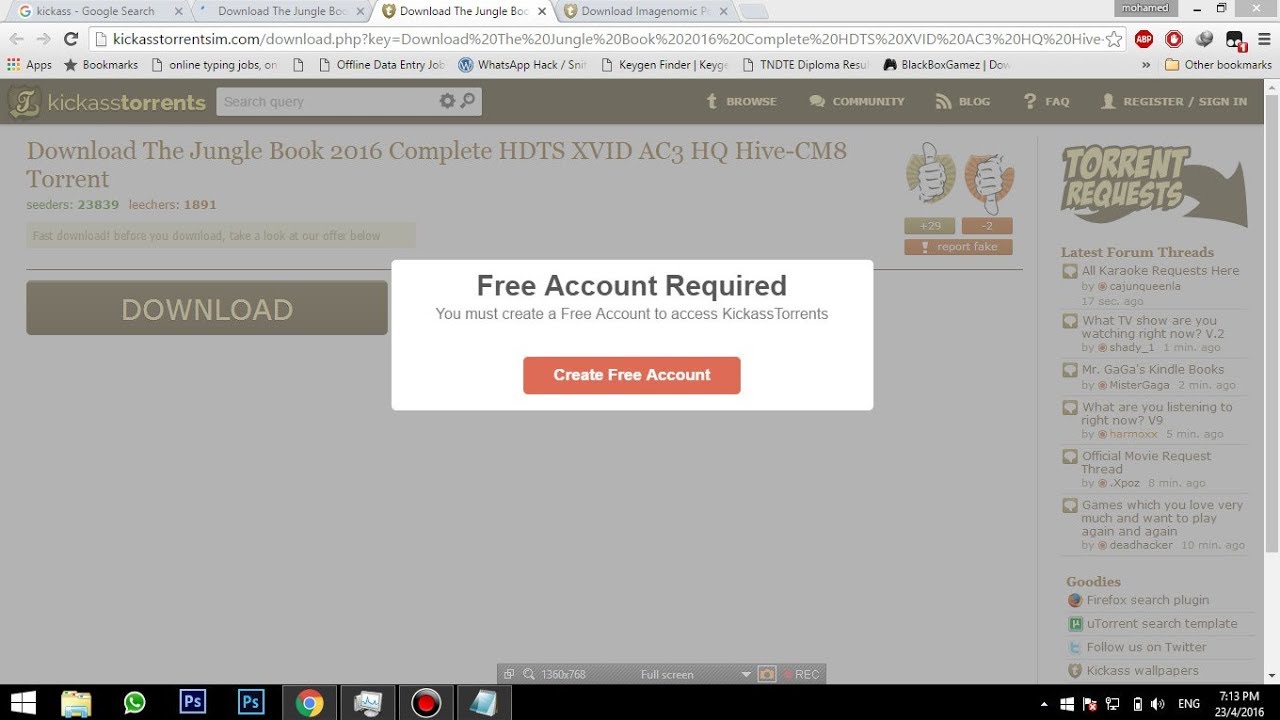Open TNDTE Diploma Result bookmark
The width and height of the screenshot is (1280, 720).
click(806, 64)
